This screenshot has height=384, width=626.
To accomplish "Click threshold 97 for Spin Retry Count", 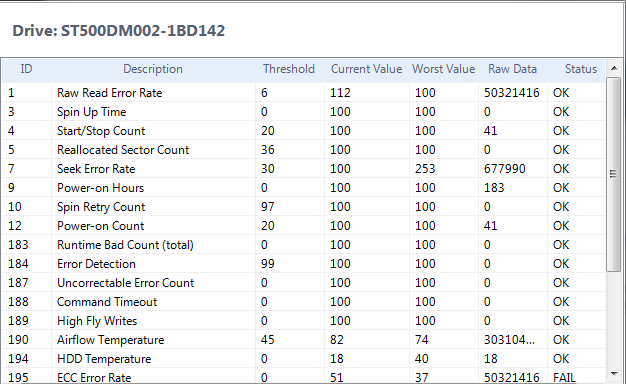I will 267,207.
